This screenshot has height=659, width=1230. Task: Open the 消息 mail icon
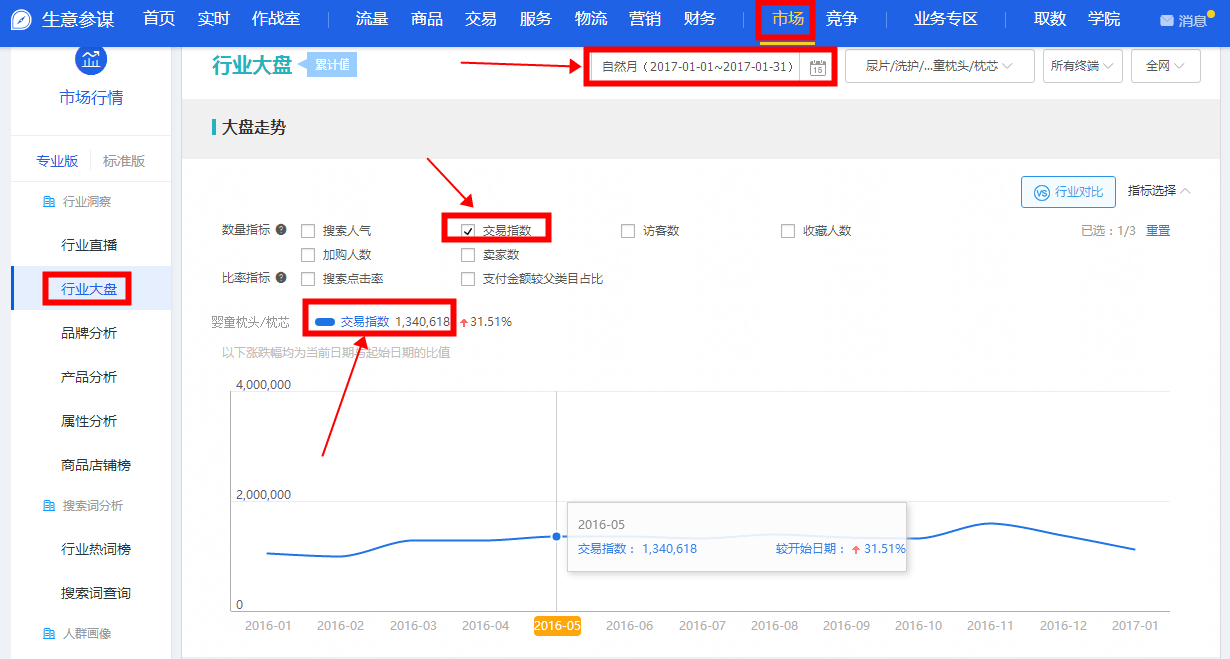[x=1166, y=21]
